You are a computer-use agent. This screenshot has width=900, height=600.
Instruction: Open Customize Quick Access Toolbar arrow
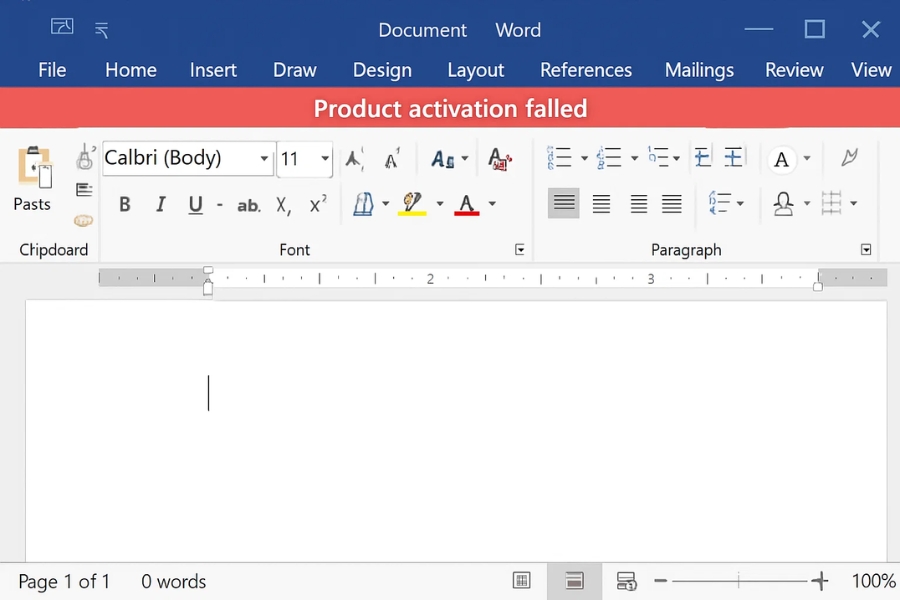pyautogui.click(x=102, y=30)
